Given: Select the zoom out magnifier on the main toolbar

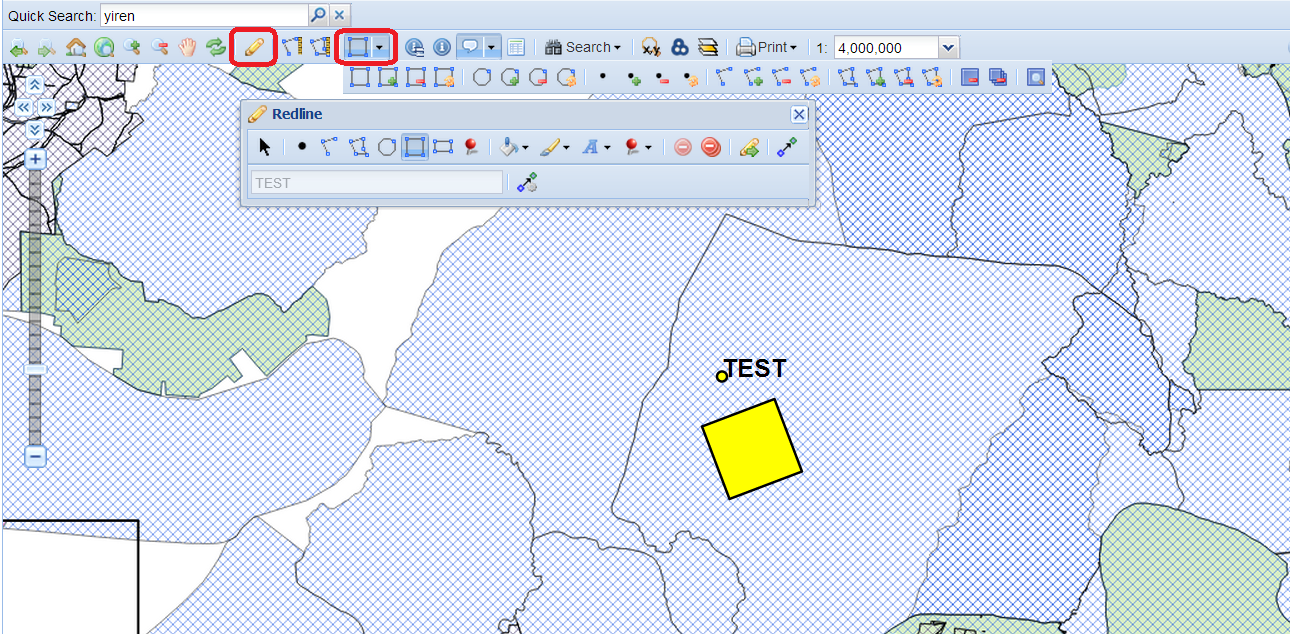Looking at the screenshot, I should pyautogui.click(x=160, y=47).
